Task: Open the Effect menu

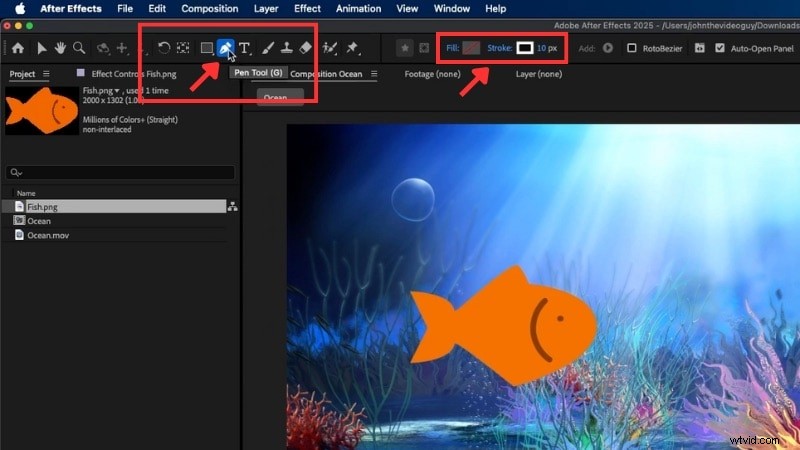Action: click(x=307, y=9)
